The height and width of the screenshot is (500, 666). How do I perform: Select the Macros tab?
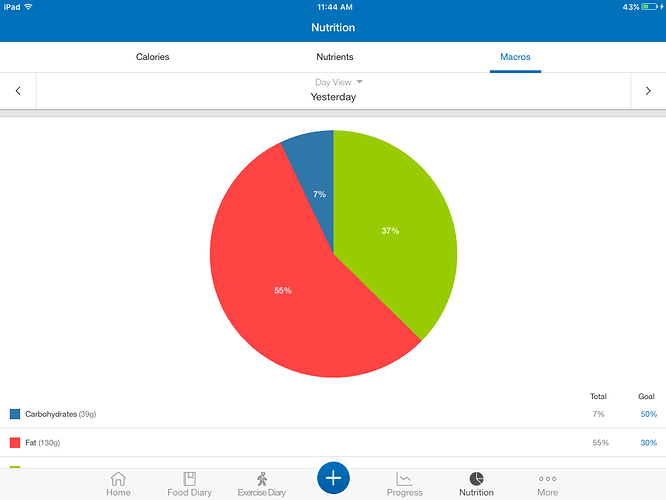tap(515, 57)
